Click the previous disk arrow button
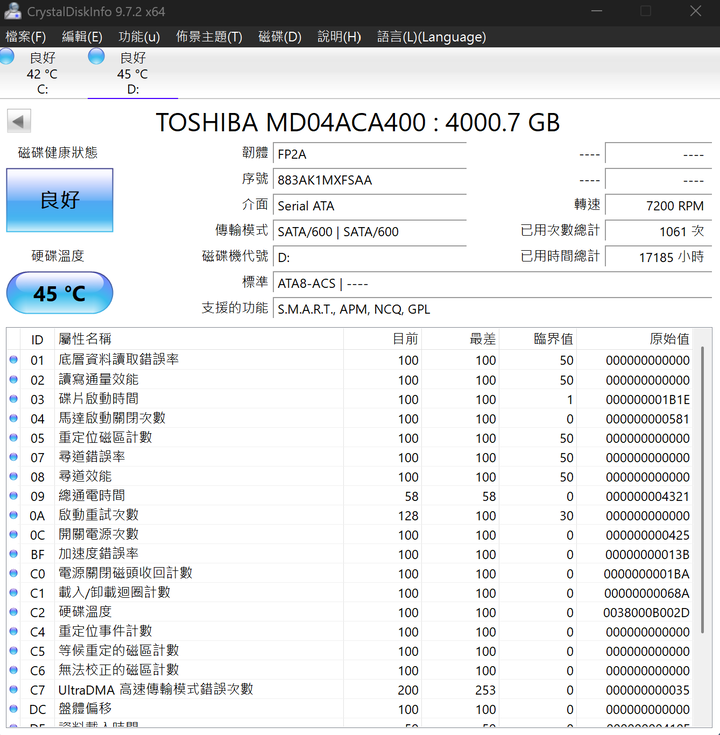720x735 pixels. [19, 121]
